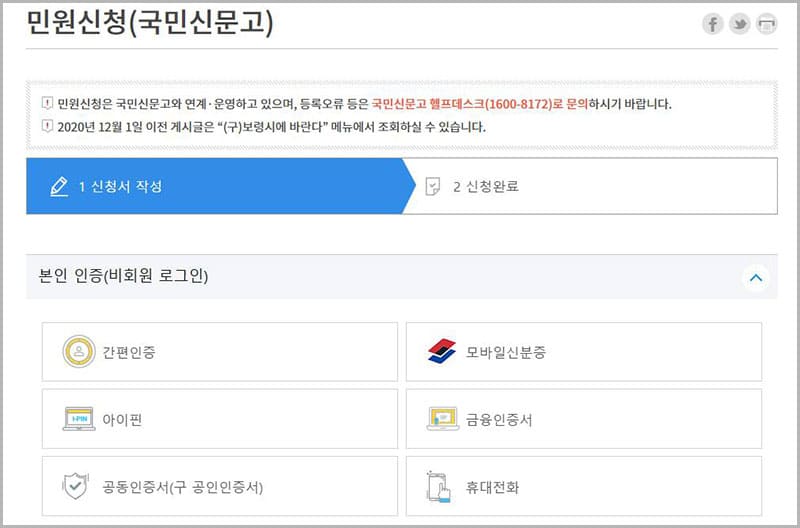This screenshot has height=528, width=800.
Task: Share page on Twitter icon
Action: pos(739,24)
